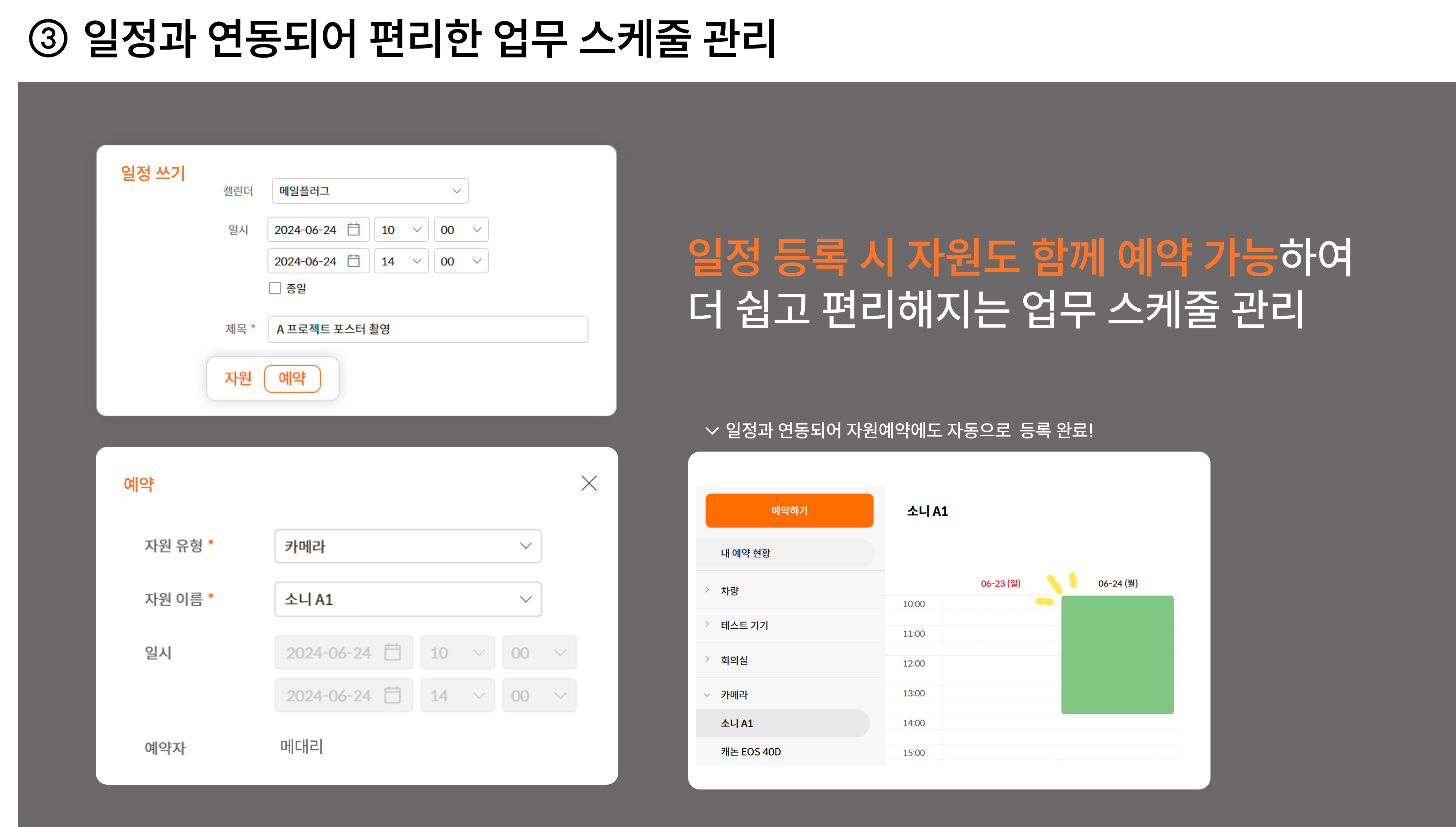Open the 캘린더 메일플러그 dropdown

(x=370, y=191)
